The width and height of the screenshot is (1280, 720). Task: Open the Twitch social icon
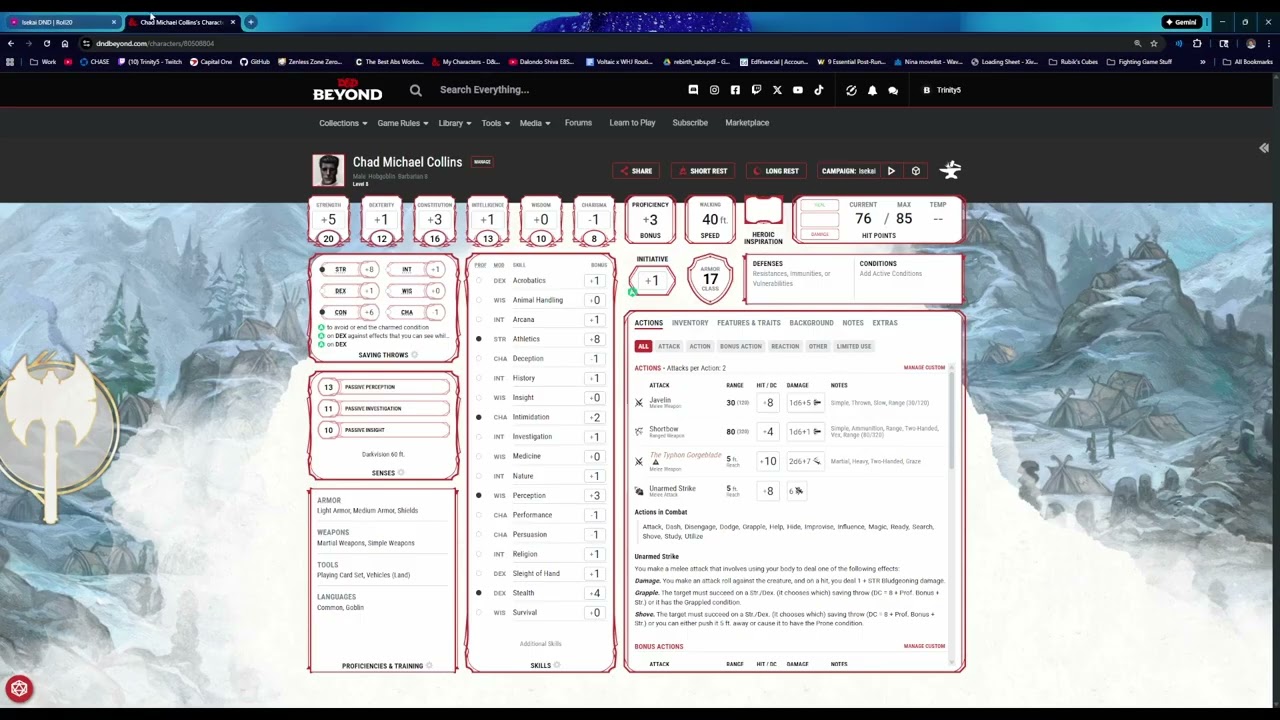coord(756,90)
